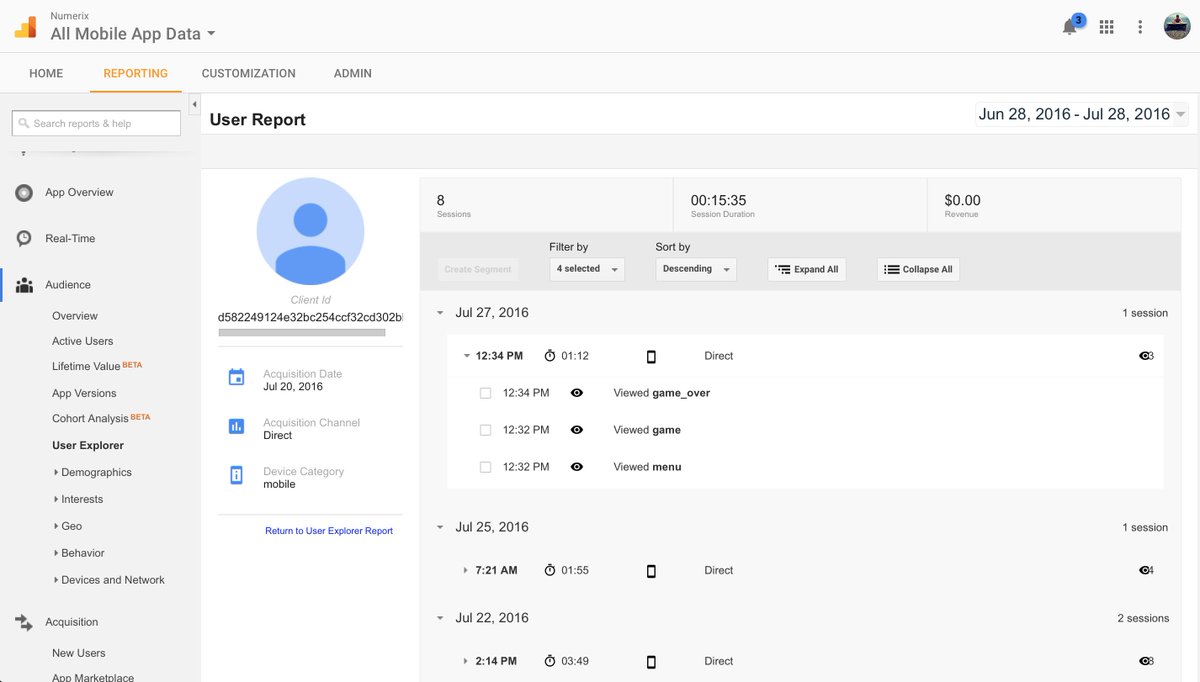Click the eye icon for Viewed menu
Screen dimensions: 1200x682
(x=577, y=467)
